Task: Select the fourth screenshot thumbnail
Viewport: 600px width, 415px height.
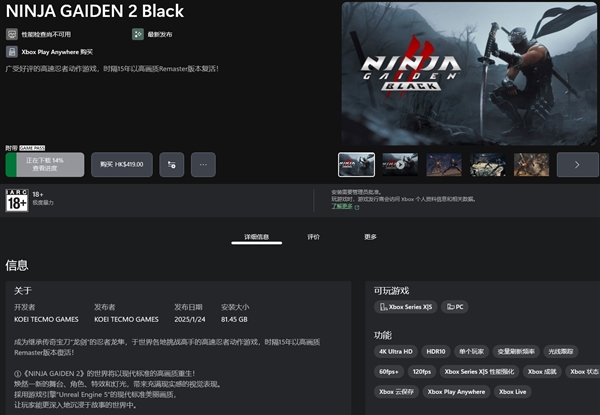Action: (488, 164)
